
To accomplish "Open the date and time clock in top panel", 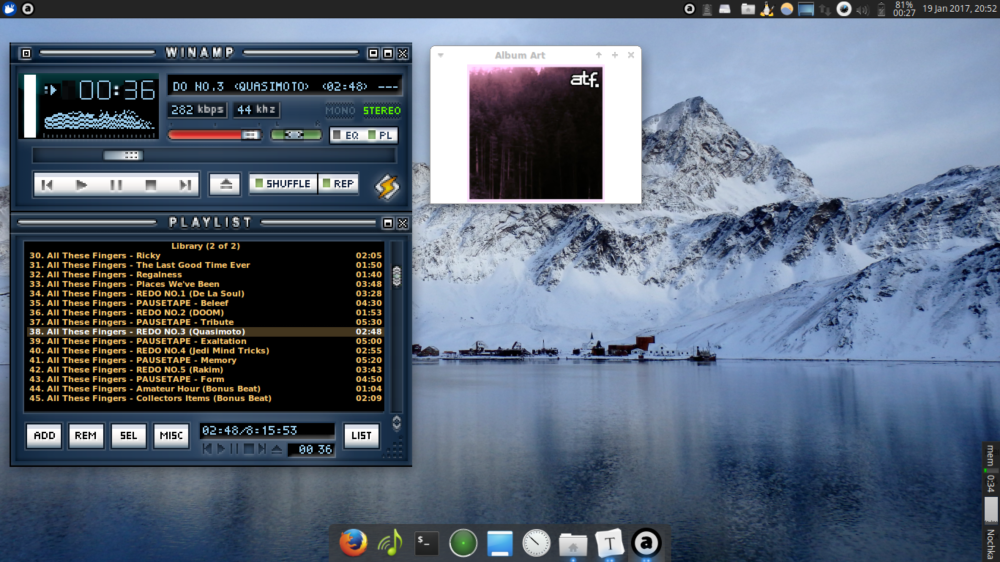I will tap(959, 9).
